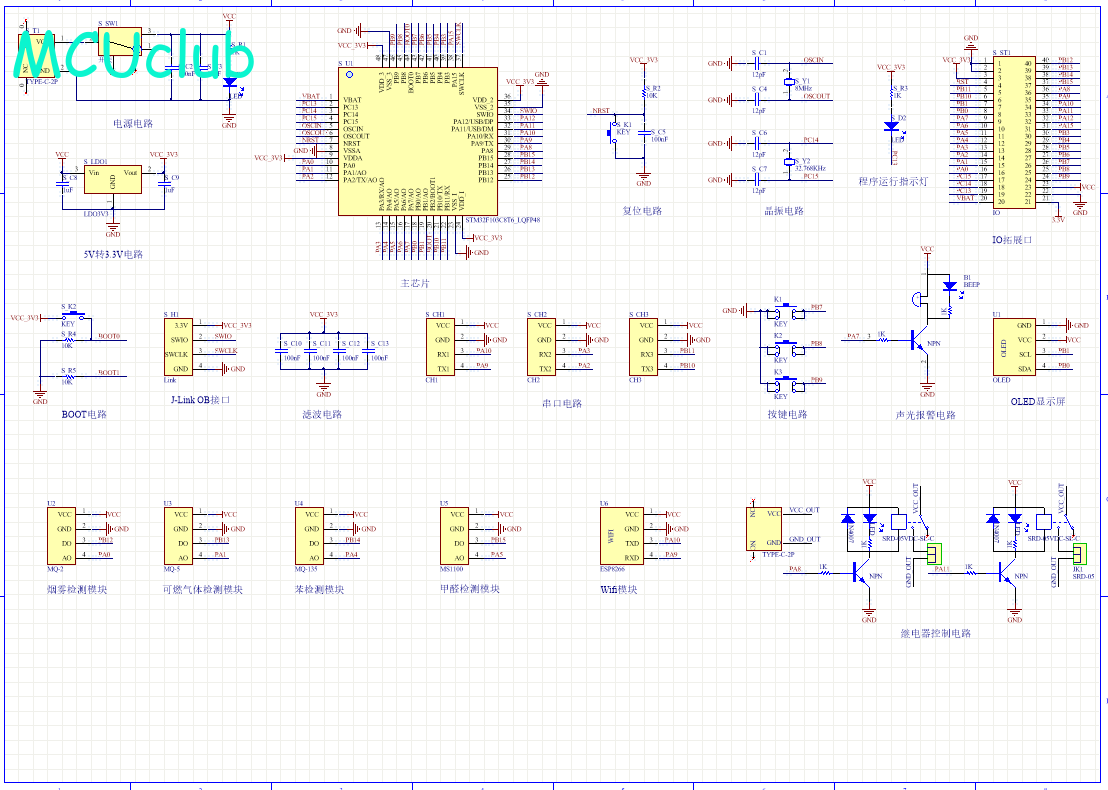The height and width of the screenshot is (790, 1108).
Task: Select the S_R4 10K BOOT0 resistor
Action: (69, 340)
